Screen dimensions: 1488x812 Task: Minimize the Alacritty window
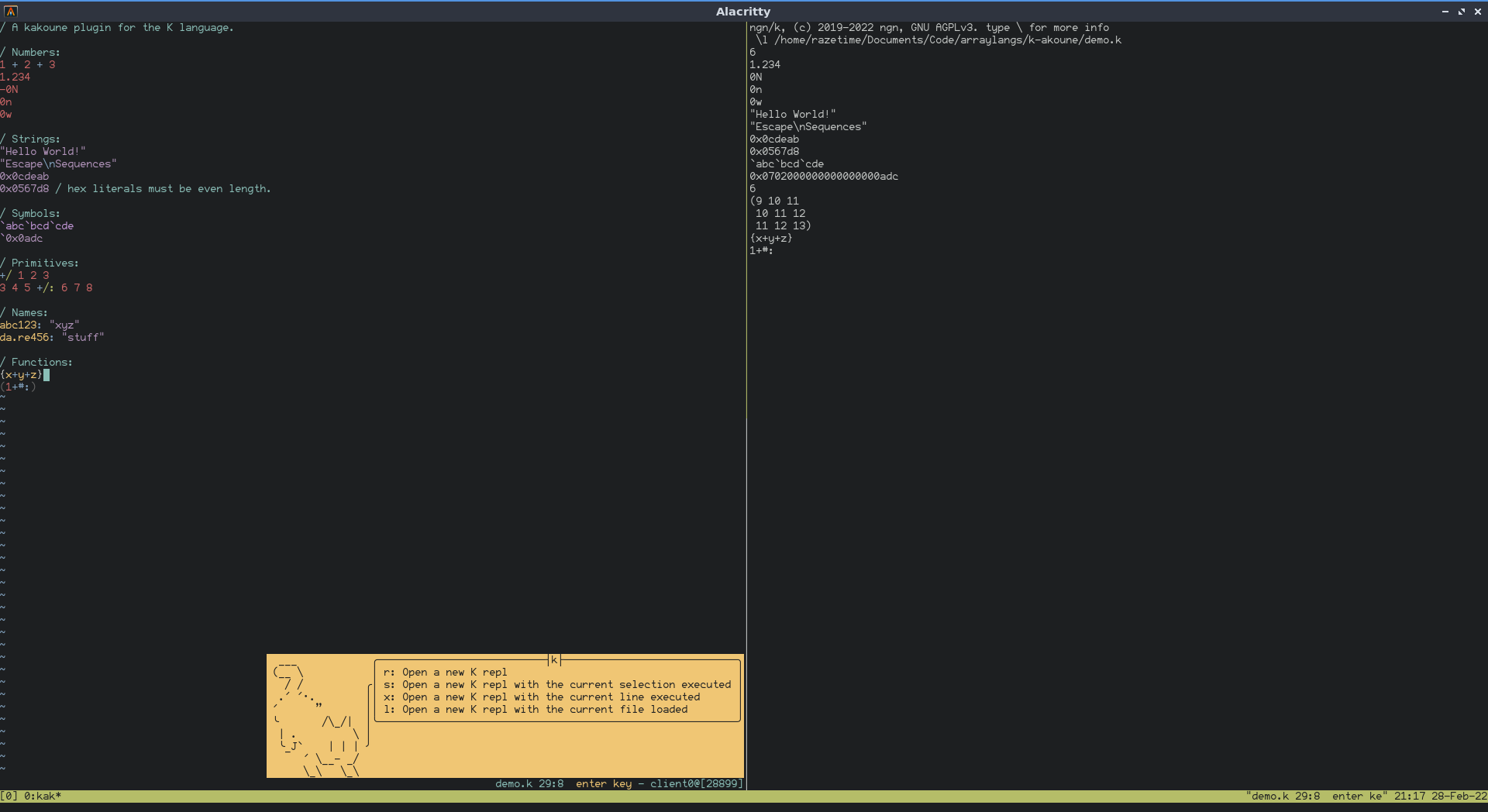click(1445, 12)
